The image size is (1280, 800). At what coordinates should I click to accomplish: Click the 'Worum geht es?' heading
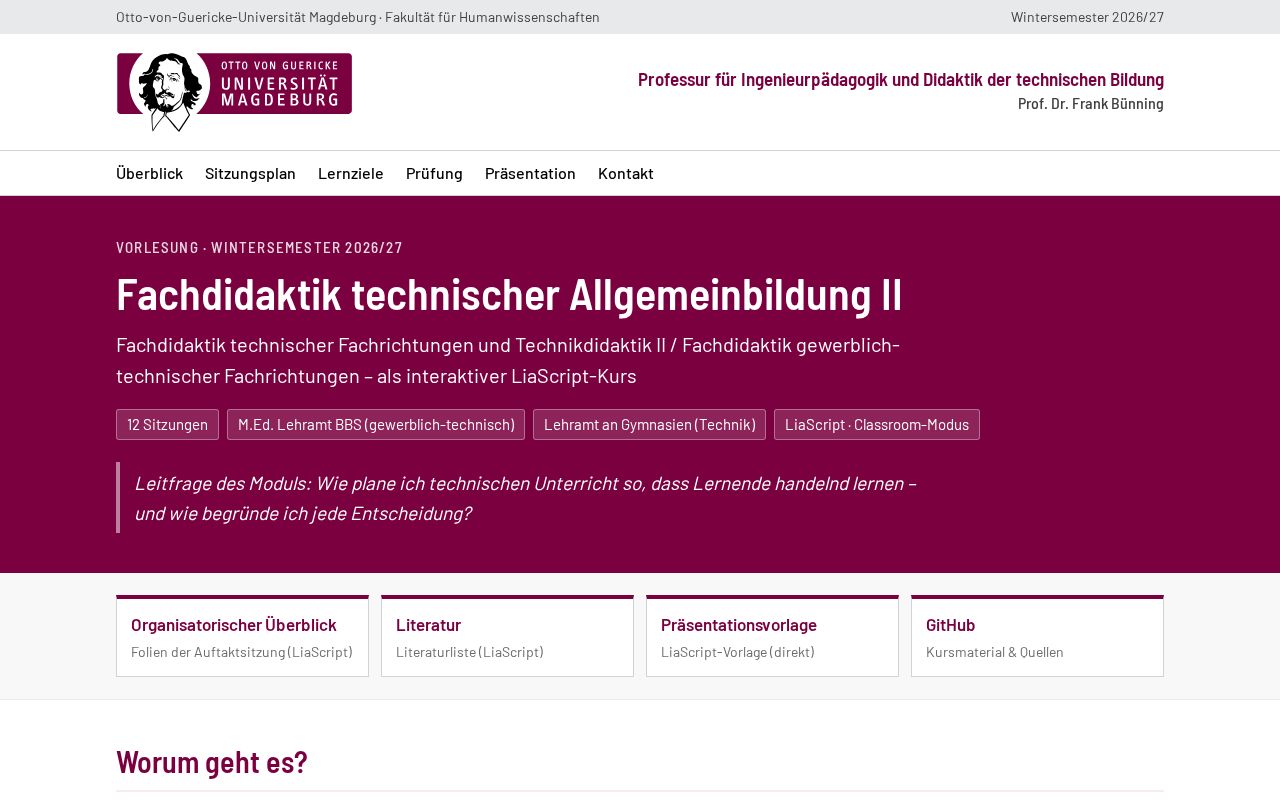pos(212,762)
